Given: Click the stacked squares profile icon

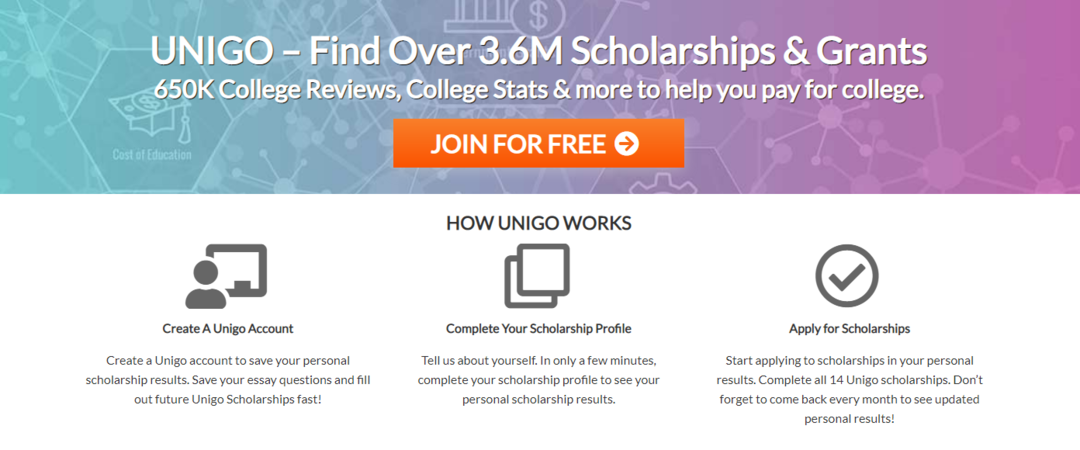Looking at the screenshot, I should click(x=537, y=276).
